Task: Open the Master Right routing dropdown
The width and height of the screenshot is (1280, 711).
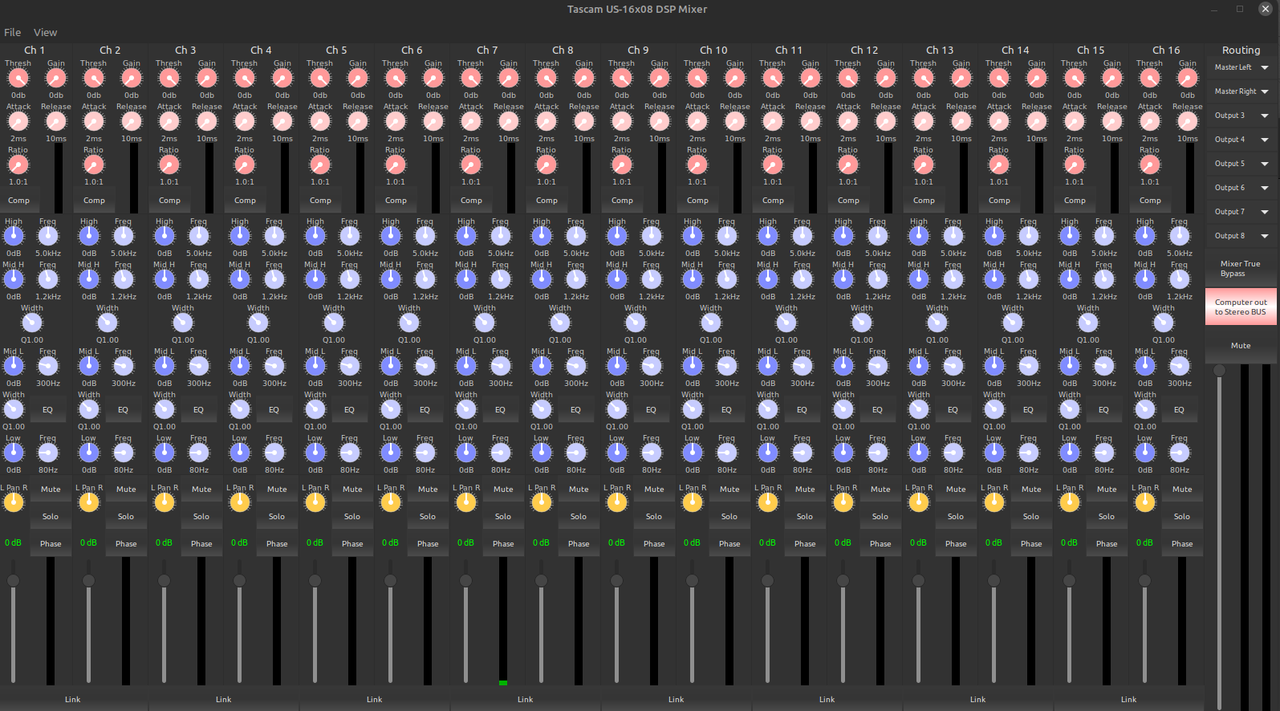Action: coord(1241,91)
